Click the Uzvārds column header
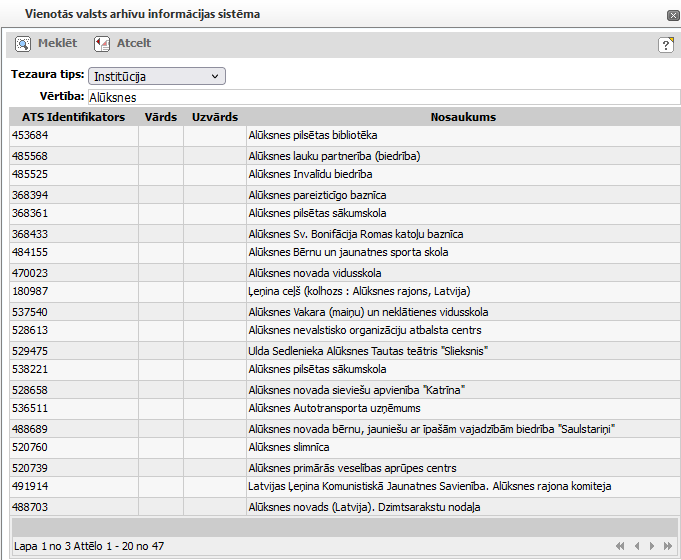Image resolution: width=681 pixels, height=560 pixels. pyautogui.click(x=214, y=117)
